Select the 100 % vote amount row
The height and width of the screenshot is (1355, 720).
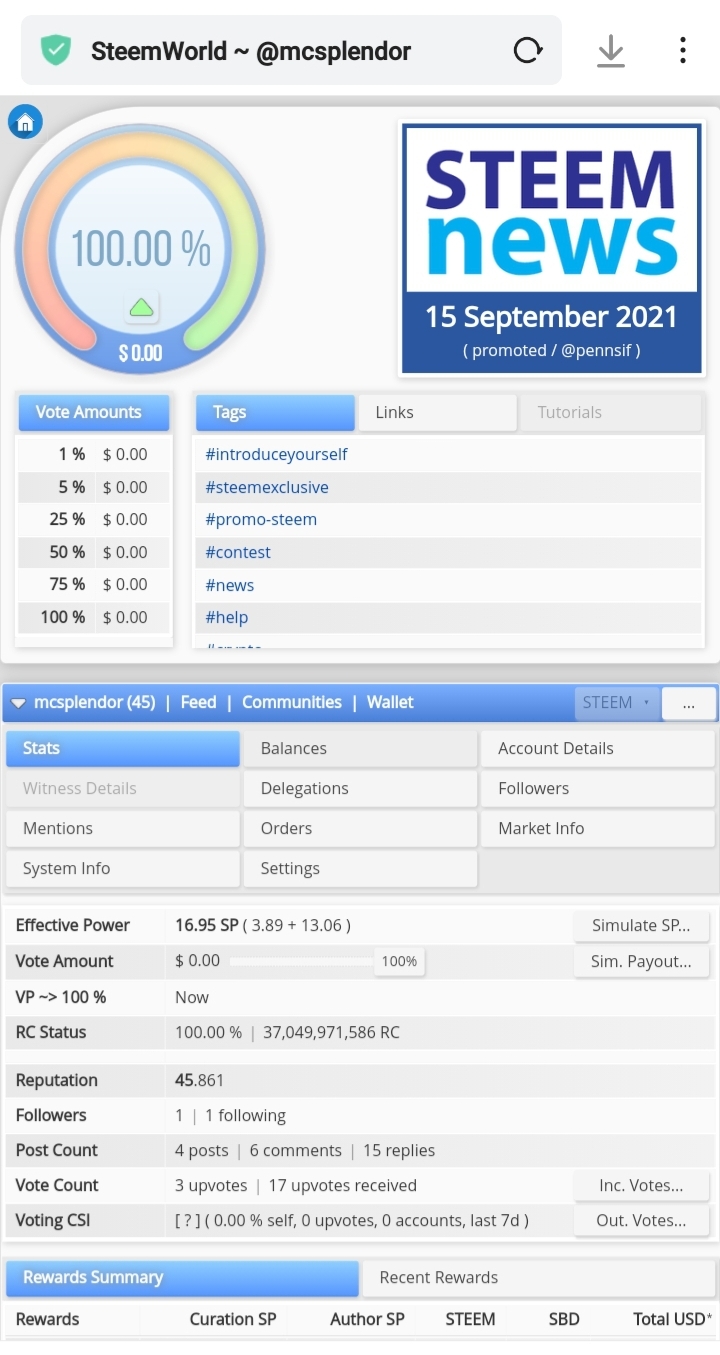coord(96,617)
